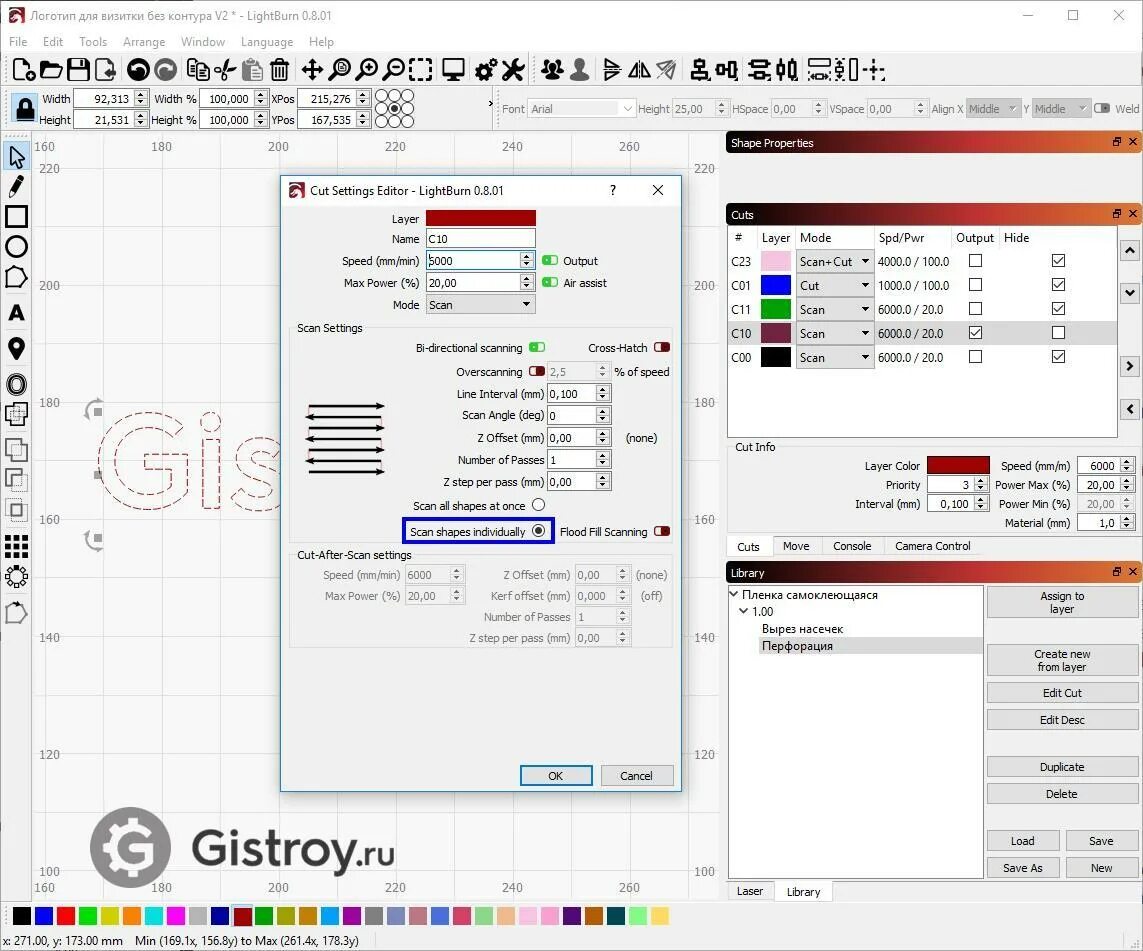Click the Edit Cut button
Screen dimensions: 1143x951
1062,692
